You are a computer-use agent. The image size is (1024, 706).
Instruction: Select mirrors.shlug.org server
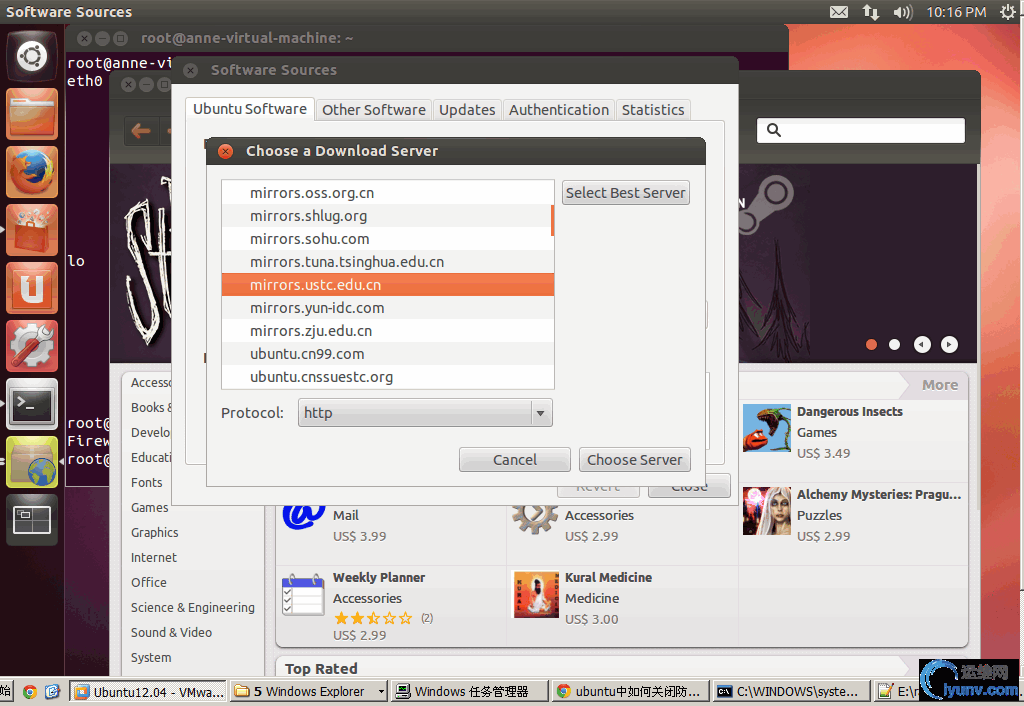[x=388, y=216]
